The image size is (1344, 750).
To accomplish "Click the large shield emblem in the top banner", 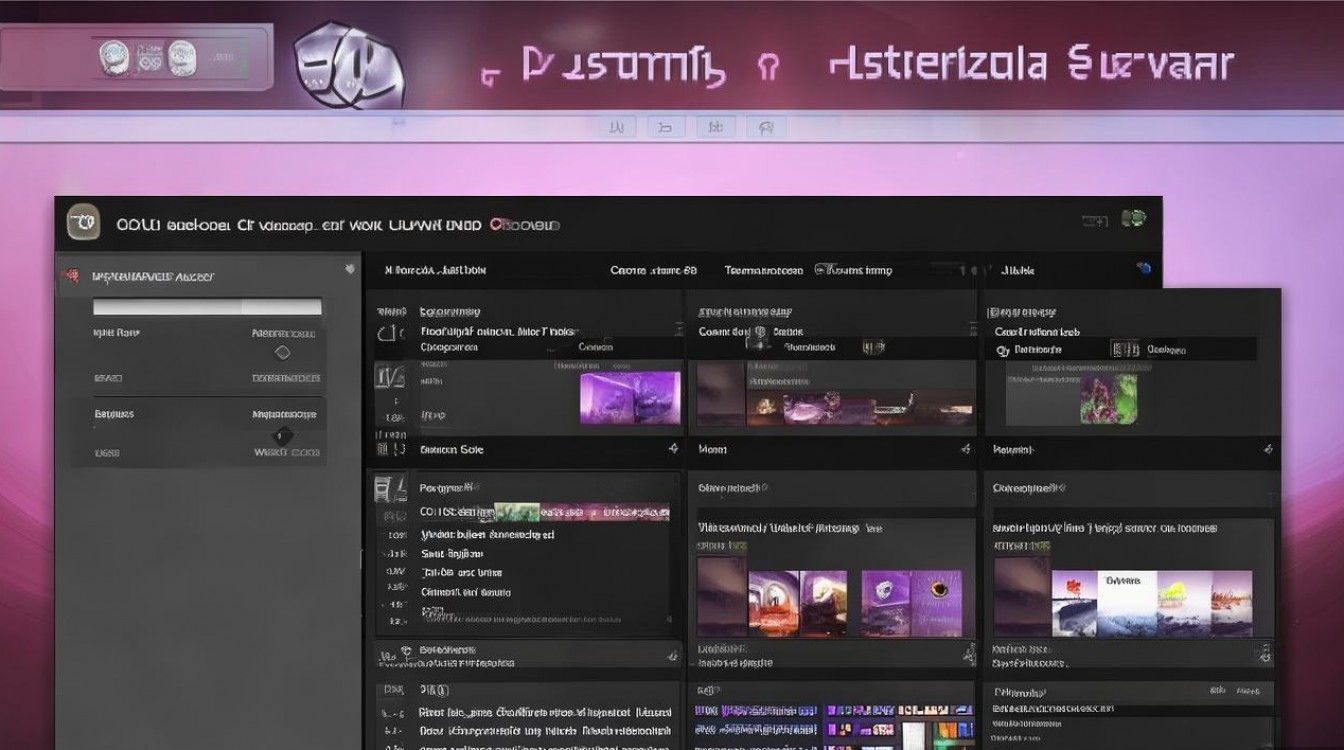I will tap(349, 64).
